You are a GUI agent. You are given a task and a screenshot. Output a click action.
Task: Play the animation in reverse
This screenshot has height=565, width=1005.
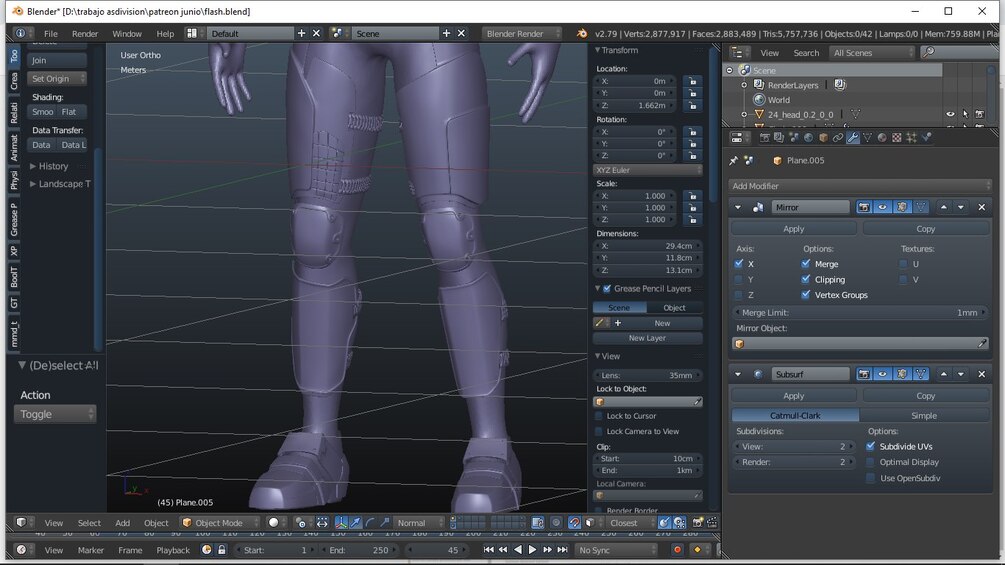tap(518, 550)
